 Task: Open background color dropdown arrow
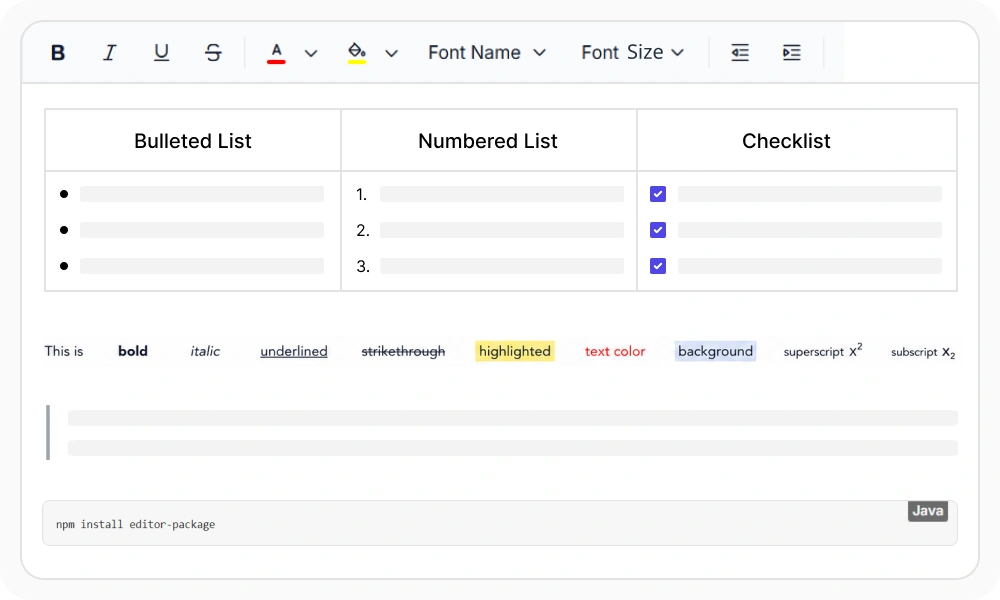point(392,54)
